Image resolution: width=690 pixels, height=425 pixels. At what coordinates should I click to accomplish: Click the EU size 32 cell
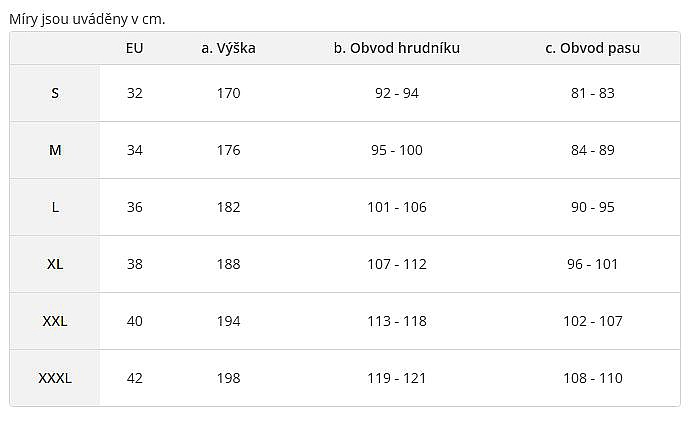click(135, 93)
